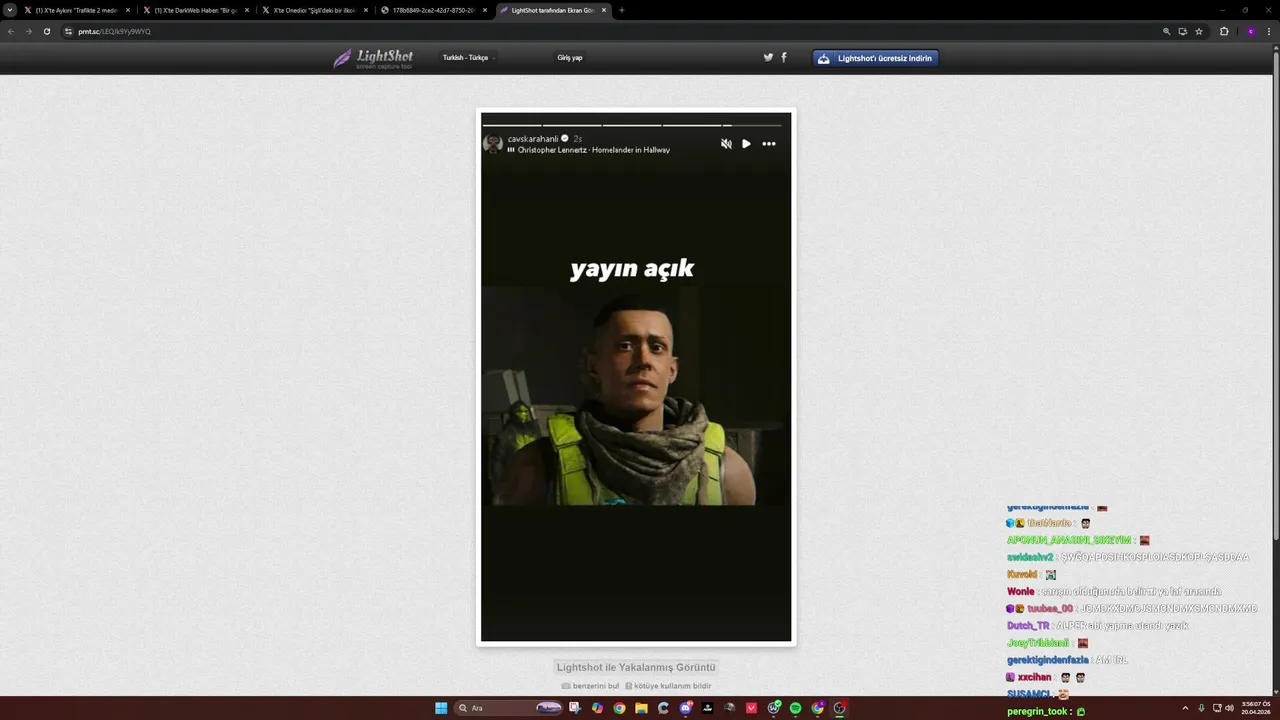
Task: Expand the Turkish - Türkçe language dropdown
Action: click(469, 58)
